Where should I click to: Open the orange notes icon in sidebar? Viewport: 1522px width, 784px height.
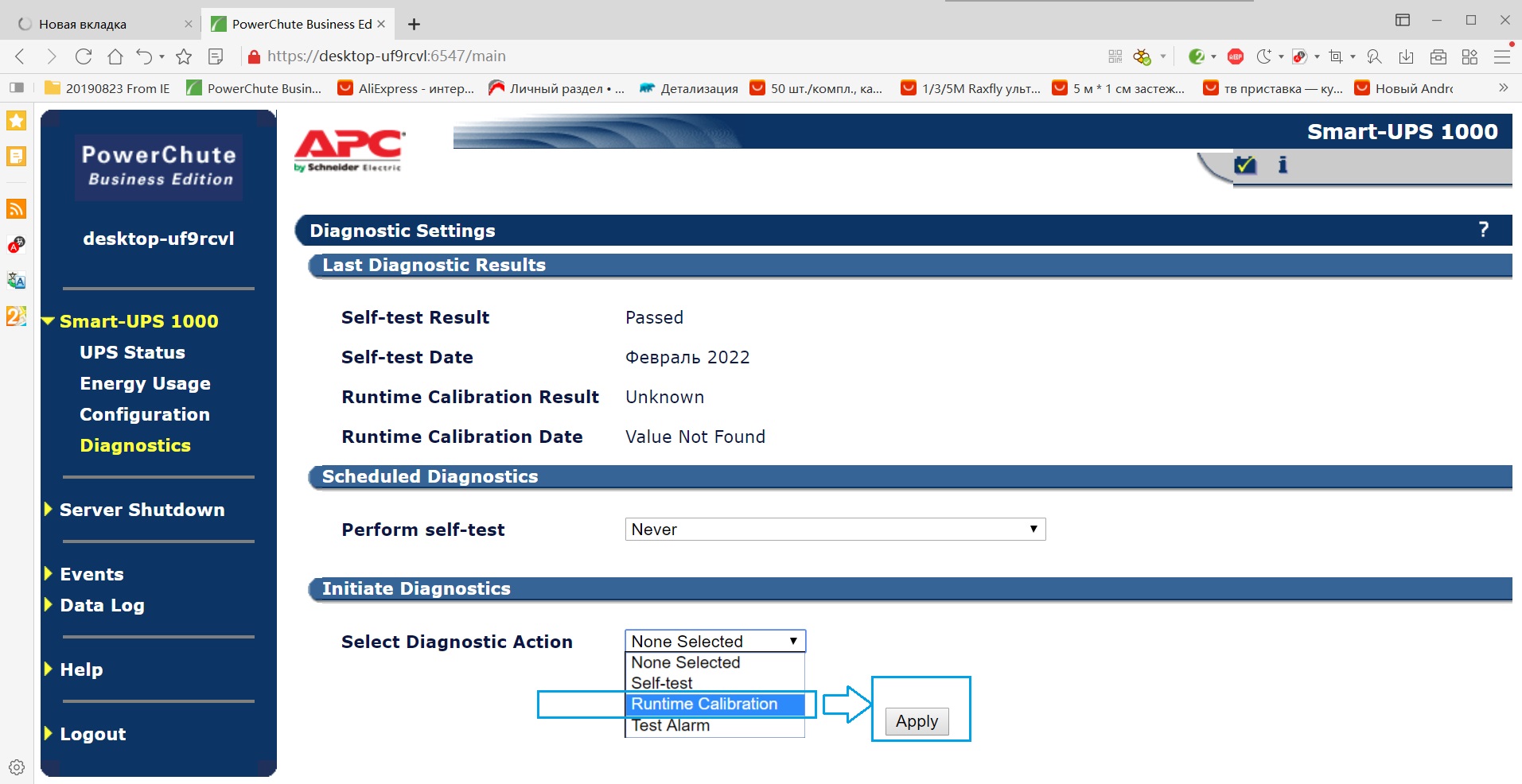(x=17, y=156)
